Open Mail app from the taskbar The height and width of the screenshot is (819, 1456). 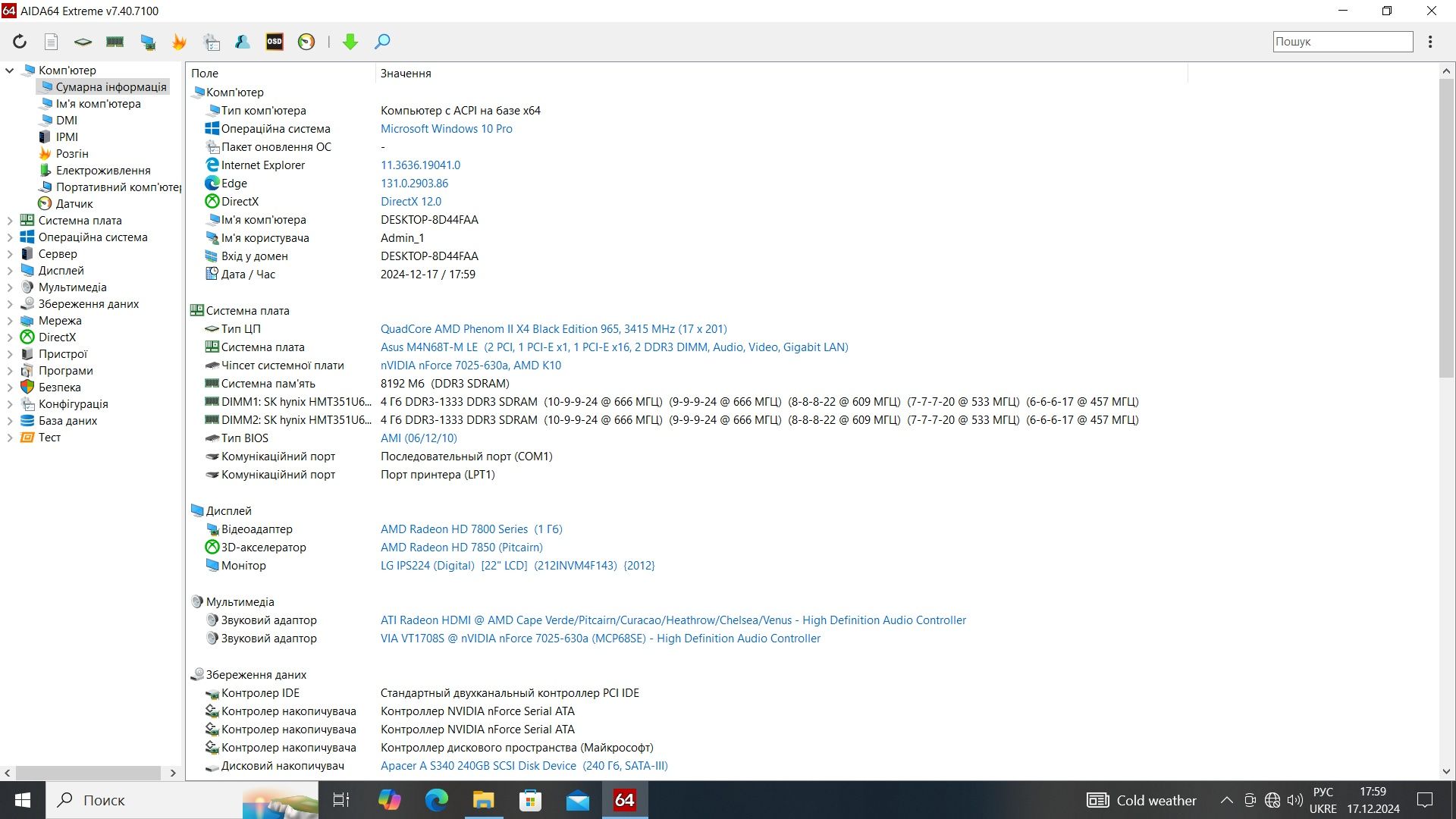tap(578, 800)
